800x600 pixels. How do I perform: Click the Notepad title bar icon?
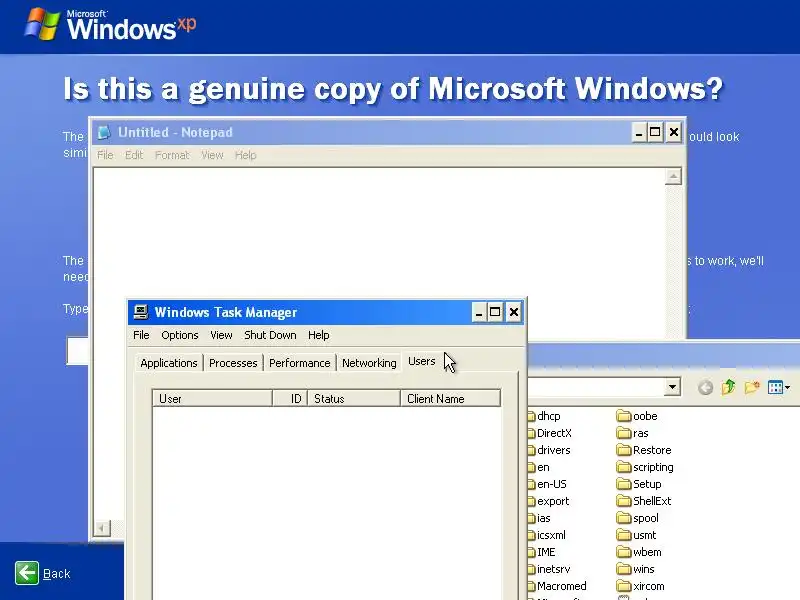coord(104,132)
